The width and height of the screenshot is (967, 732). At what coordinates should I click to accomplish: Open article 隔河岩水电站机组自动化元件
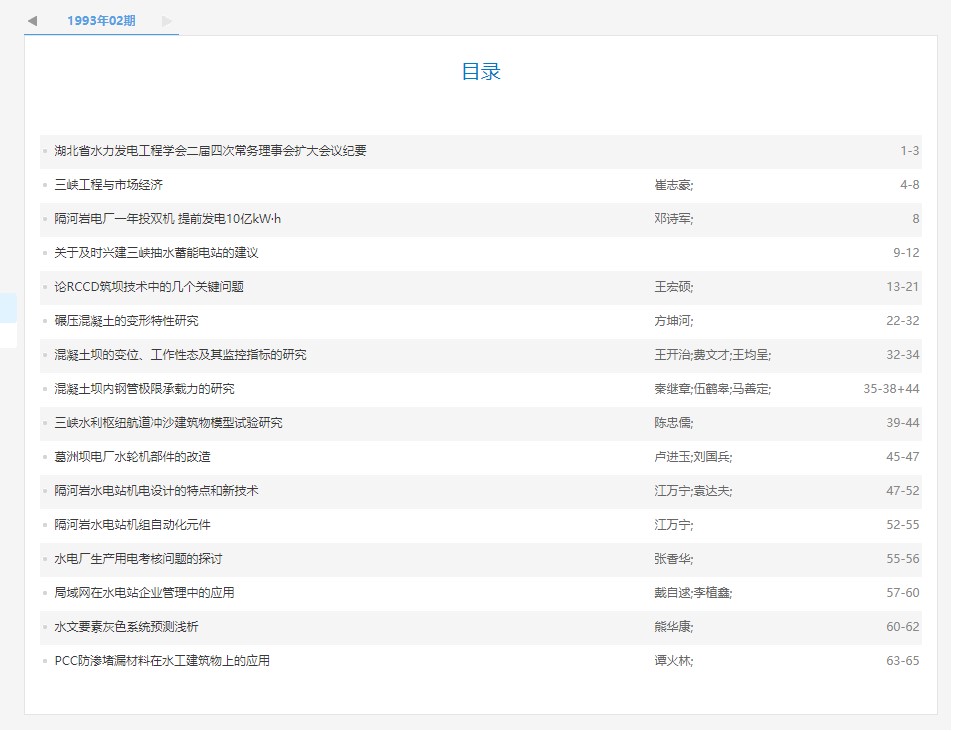point(133,525)
